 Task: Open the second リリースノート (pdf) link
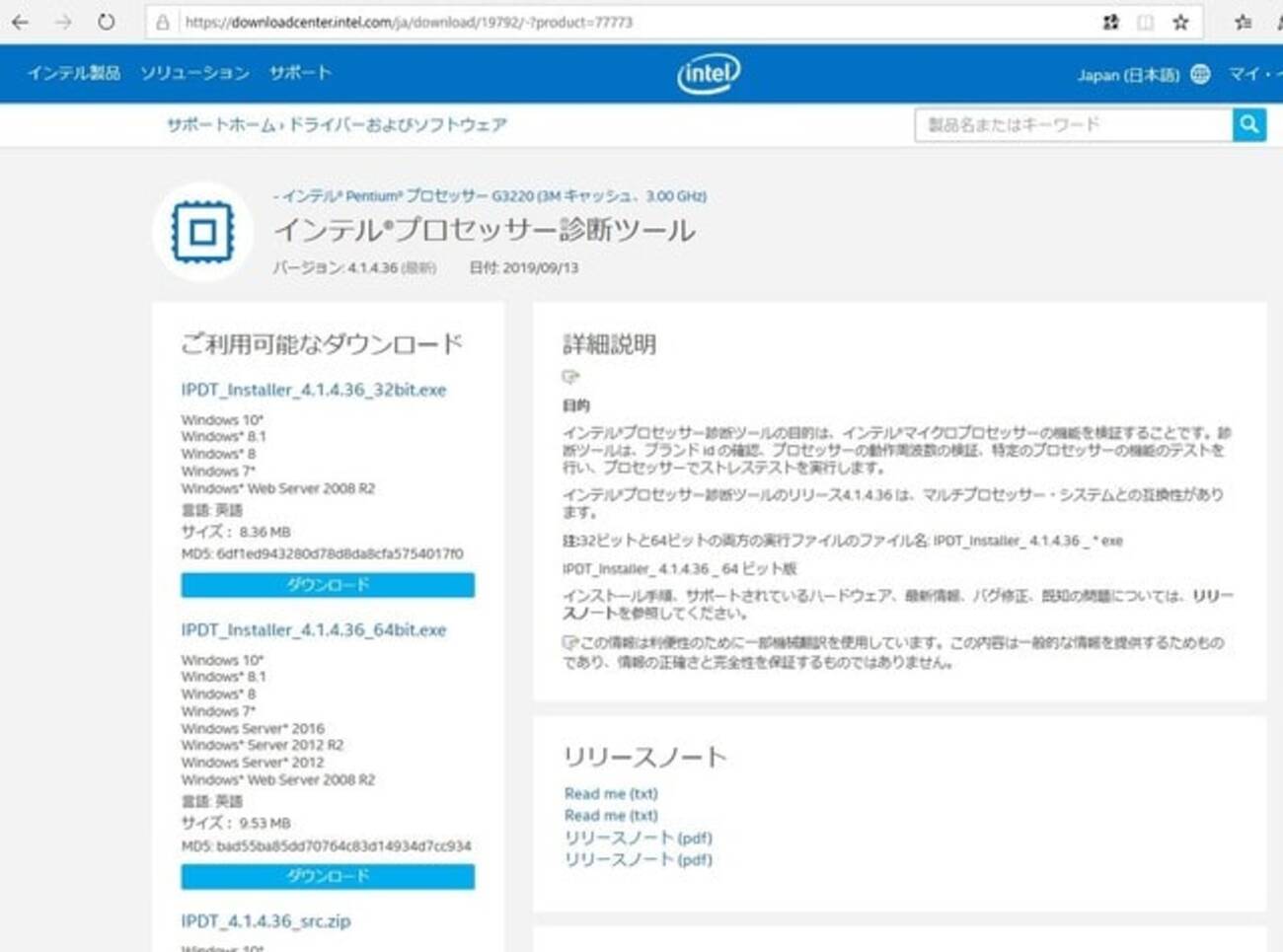[638, 859]
